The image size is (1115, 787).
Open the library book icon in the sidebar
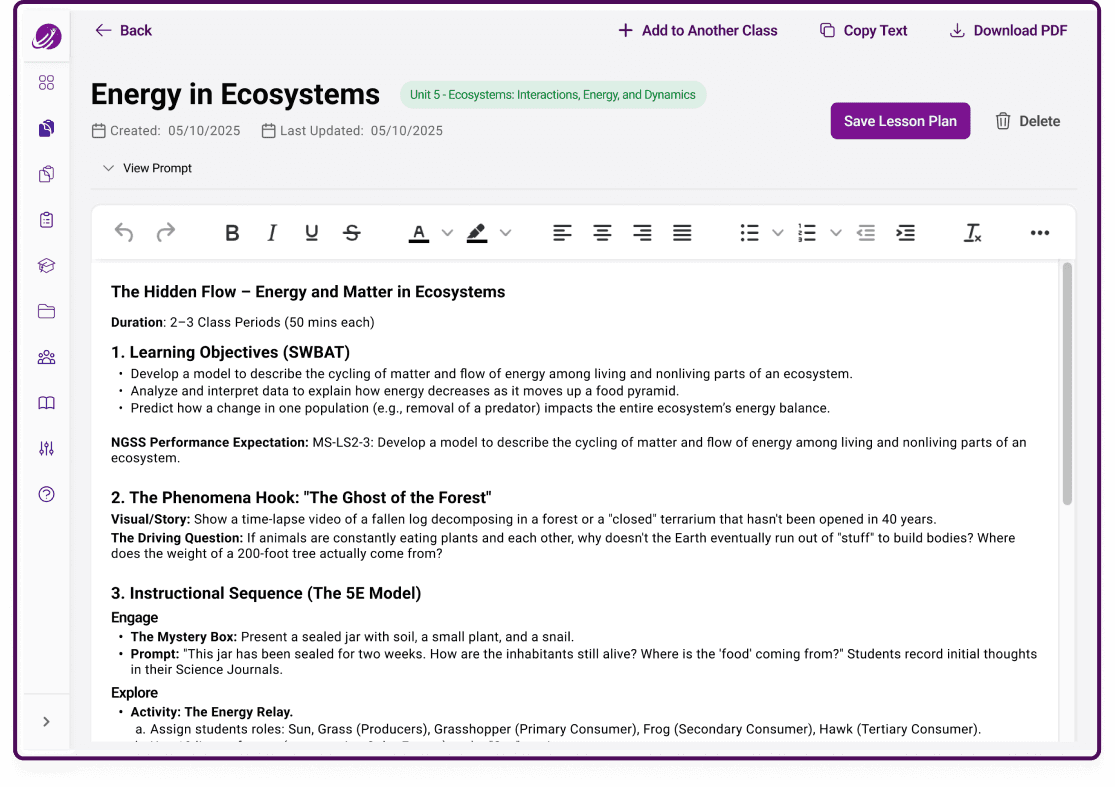point(46,402)
